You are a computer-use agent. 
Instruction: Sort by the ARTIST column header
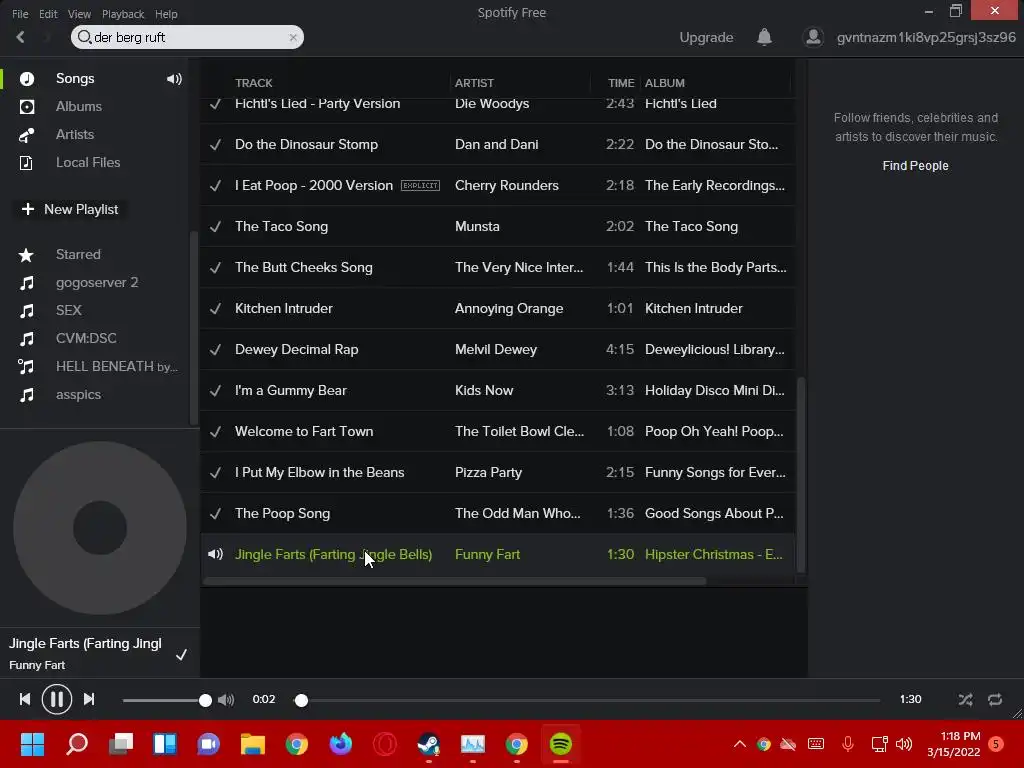[474, 83]
